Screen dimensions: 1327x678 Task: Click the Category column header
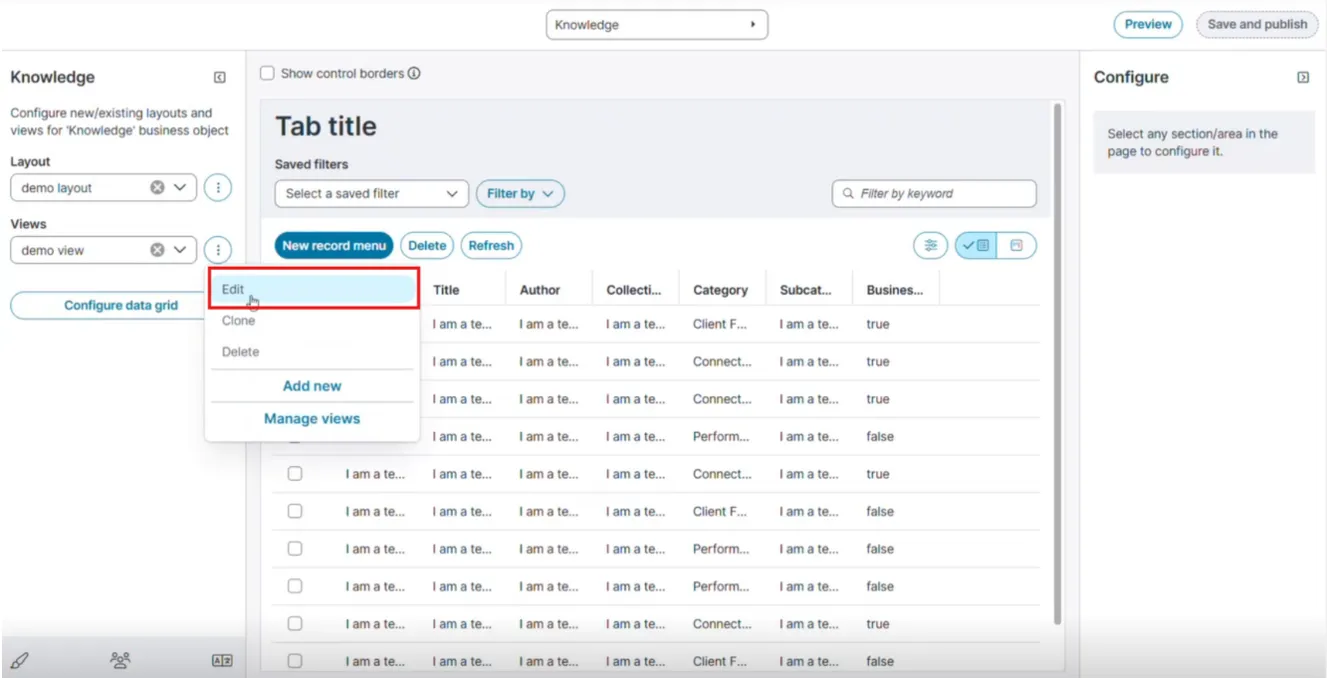coord(720,290)
